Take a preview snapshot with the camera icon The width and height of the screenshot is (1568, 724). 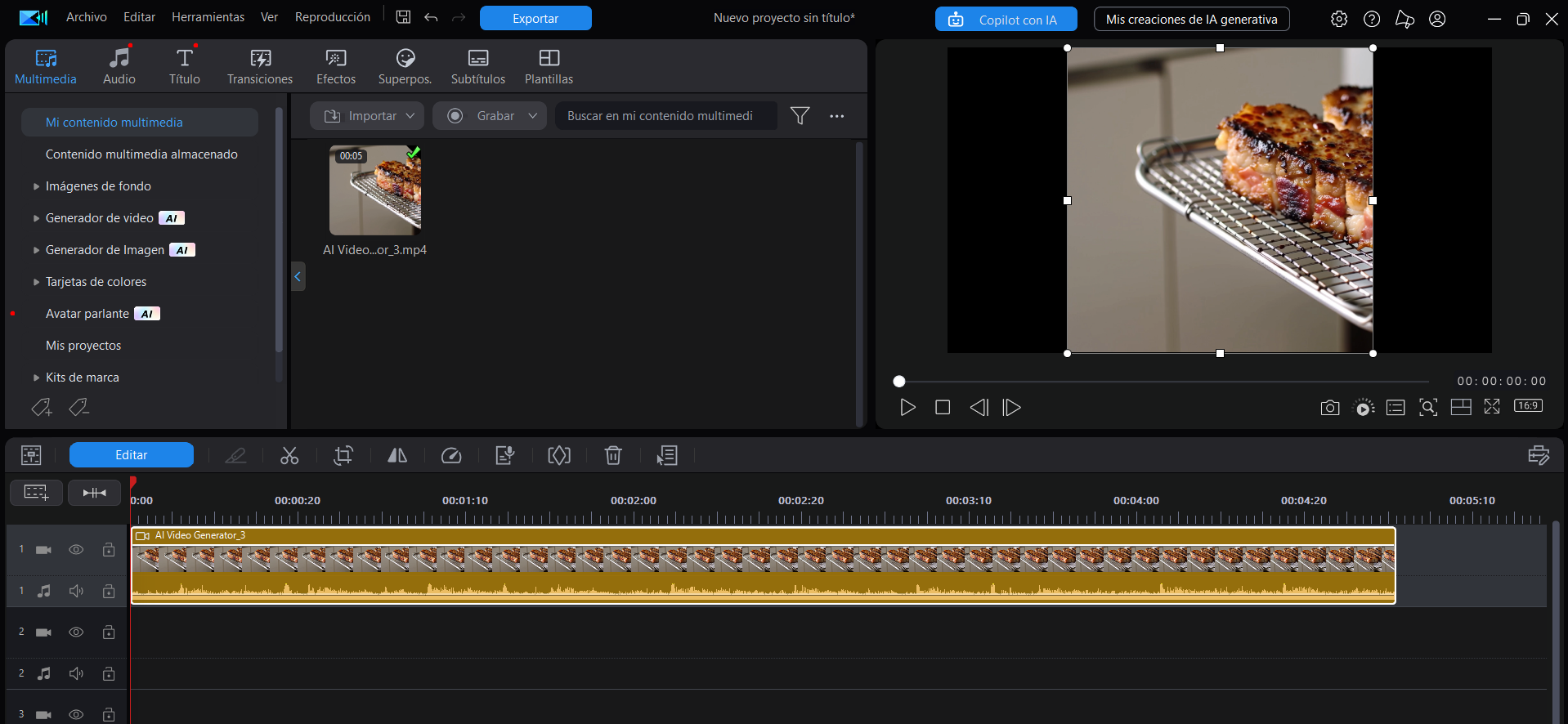click(x=1330, y=407)
